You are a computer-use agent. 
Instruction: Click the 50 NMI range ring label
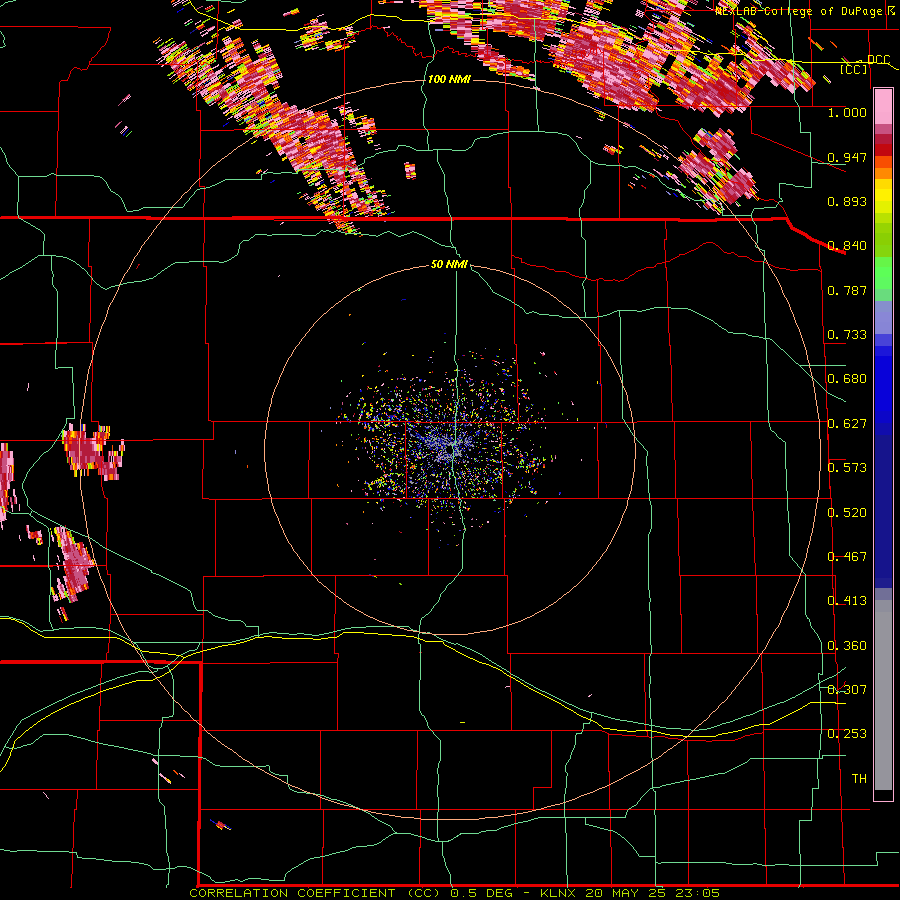449,264
